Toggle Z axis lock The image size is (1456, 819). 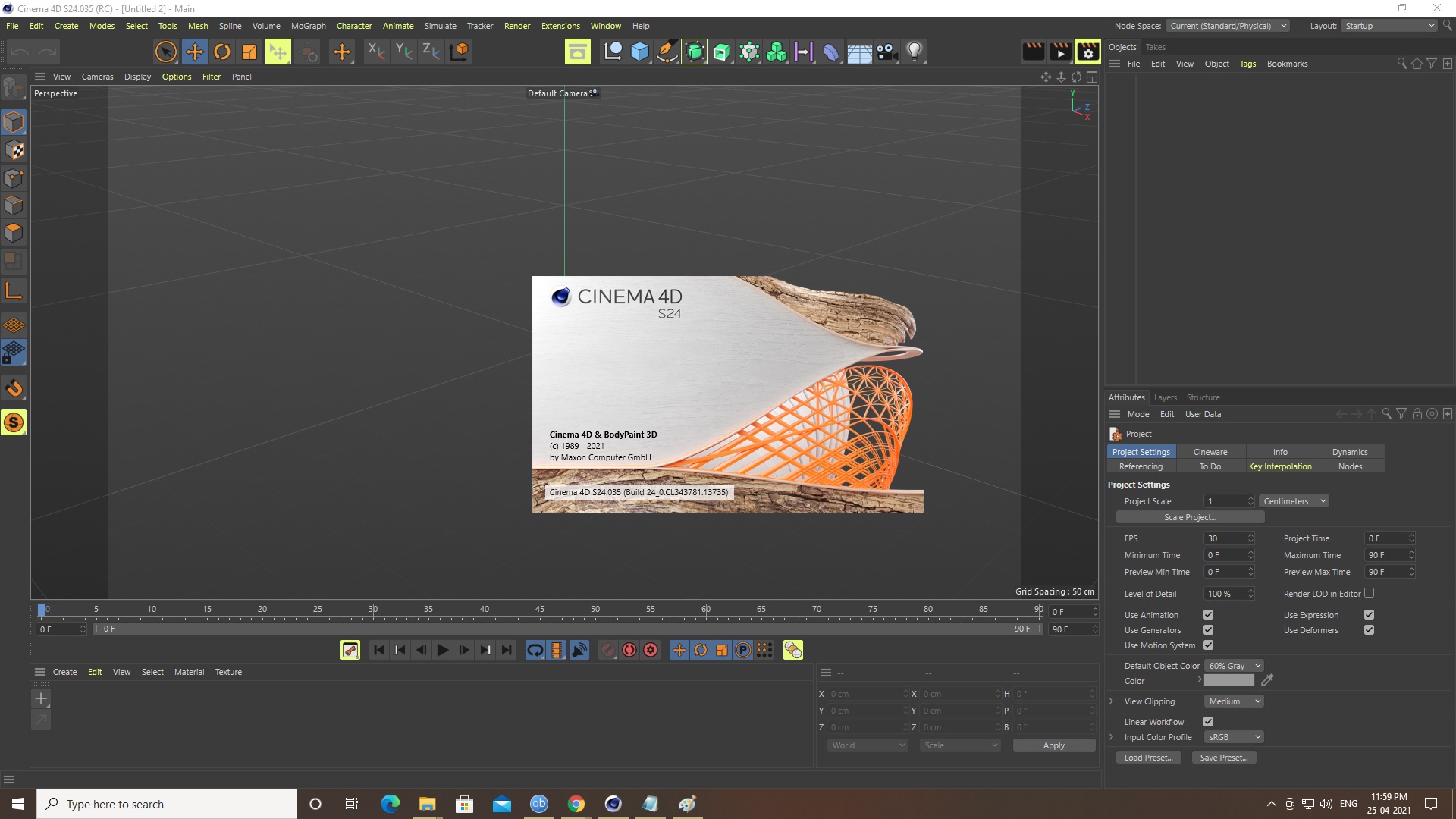click(x=431, y=52)
